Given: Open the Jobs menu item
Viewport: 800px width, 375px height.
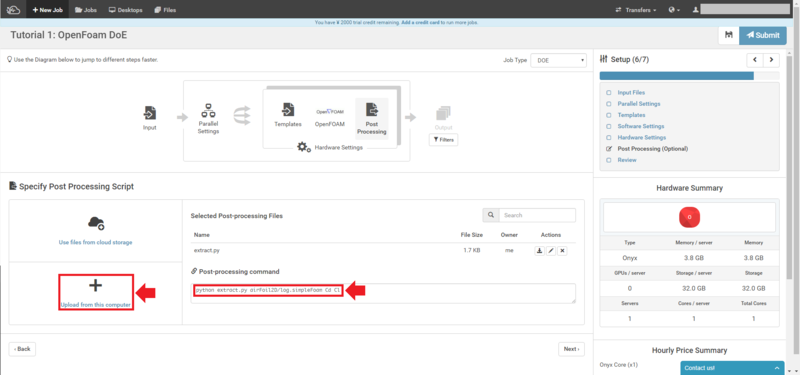Looking at the screenshot, I should click(x=86, y=10).
